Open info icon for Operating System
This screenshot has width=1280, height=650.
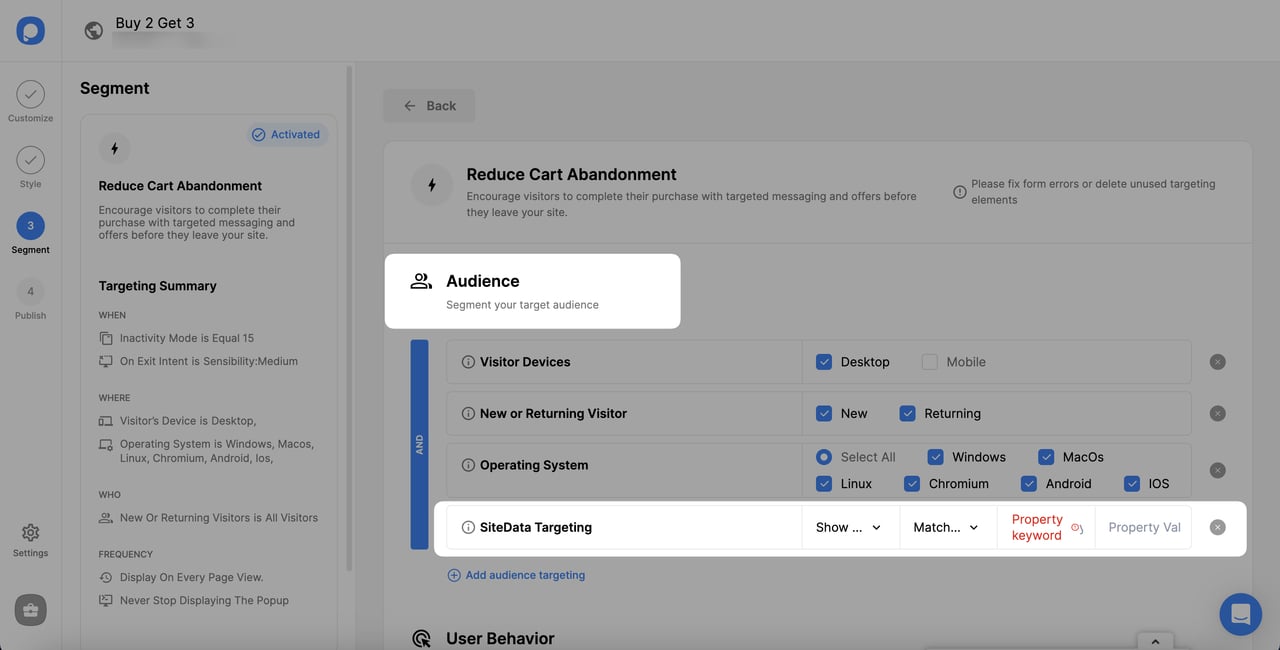pyautogui.click(x=468, y=465)
